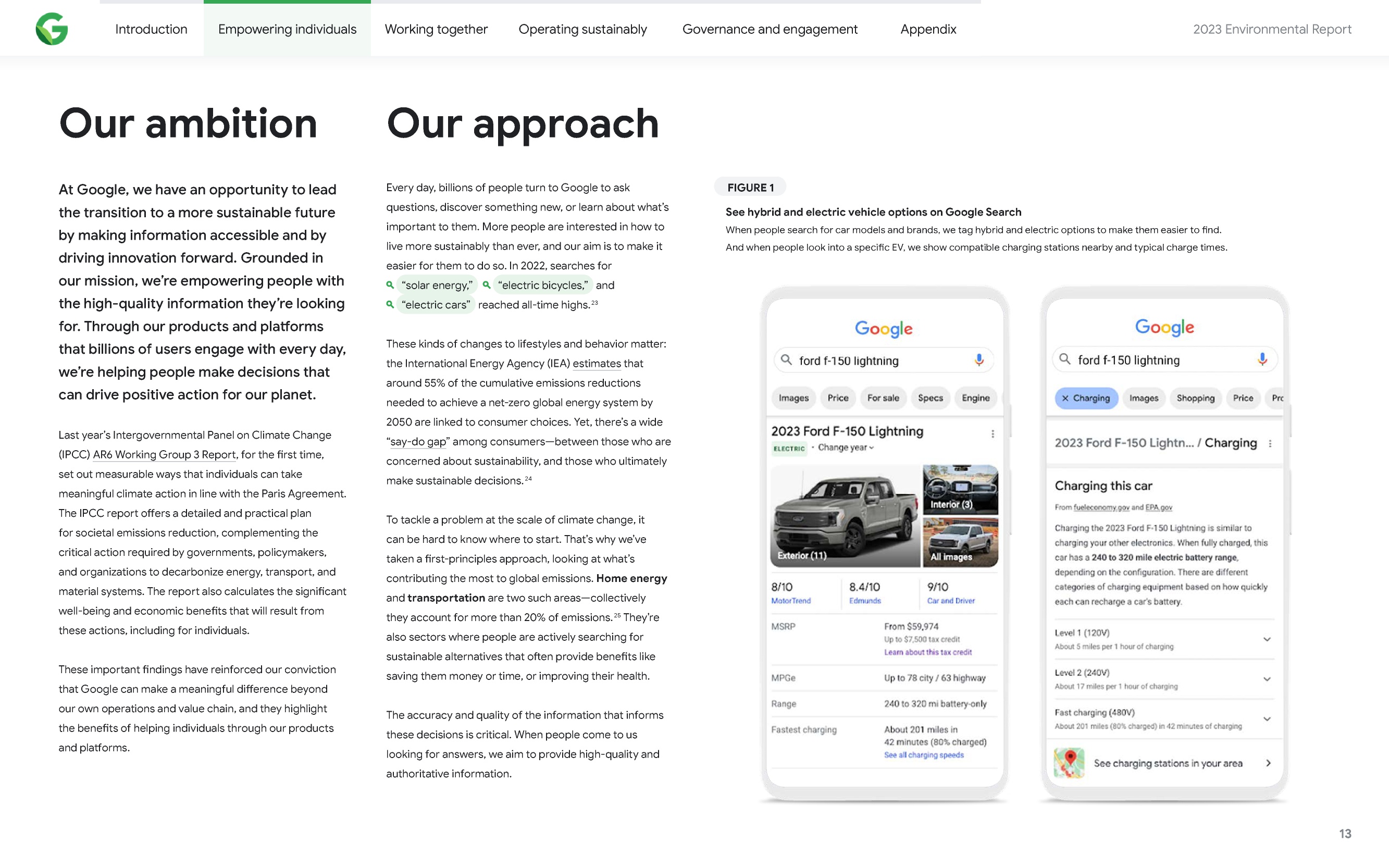Select the Specs chip
Viewport: 1389px width, 868px height.
pyautogui.click(x=930, y=398)
